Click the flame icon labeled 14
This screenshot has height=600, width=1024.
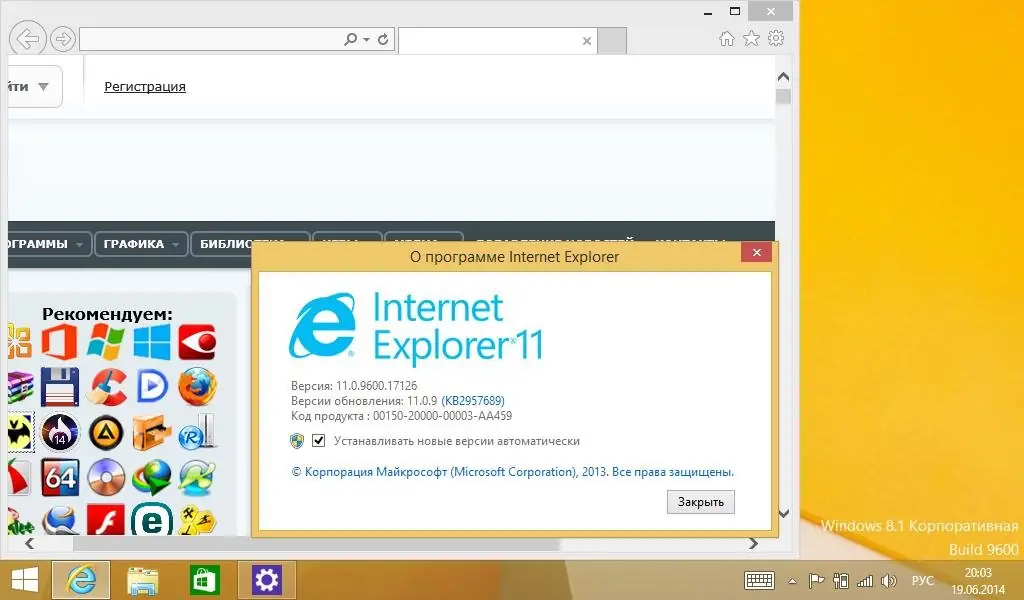coord(59,432)
